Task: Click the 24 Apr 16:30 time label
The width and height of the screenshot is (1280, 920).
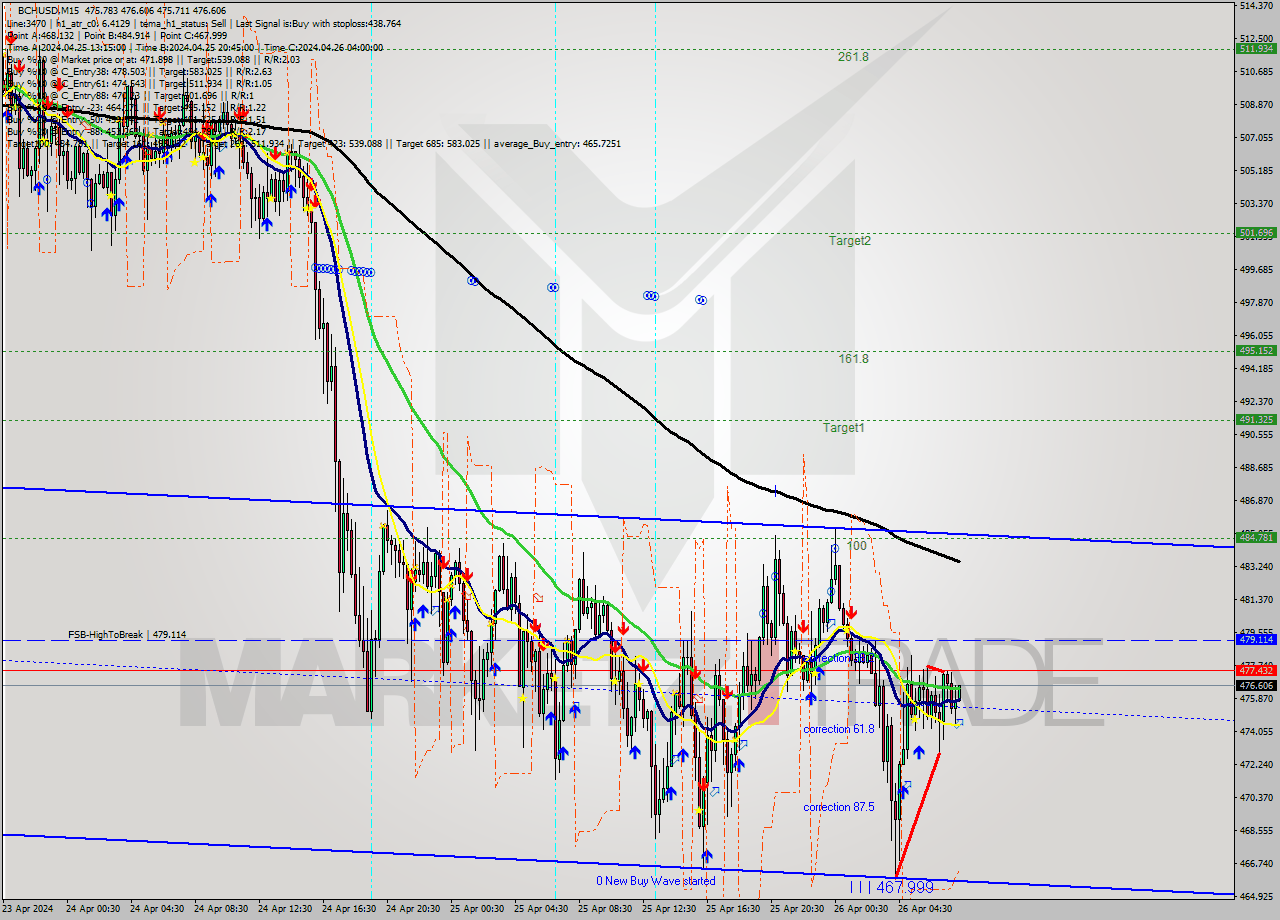Action: click(x=349, y=909)
